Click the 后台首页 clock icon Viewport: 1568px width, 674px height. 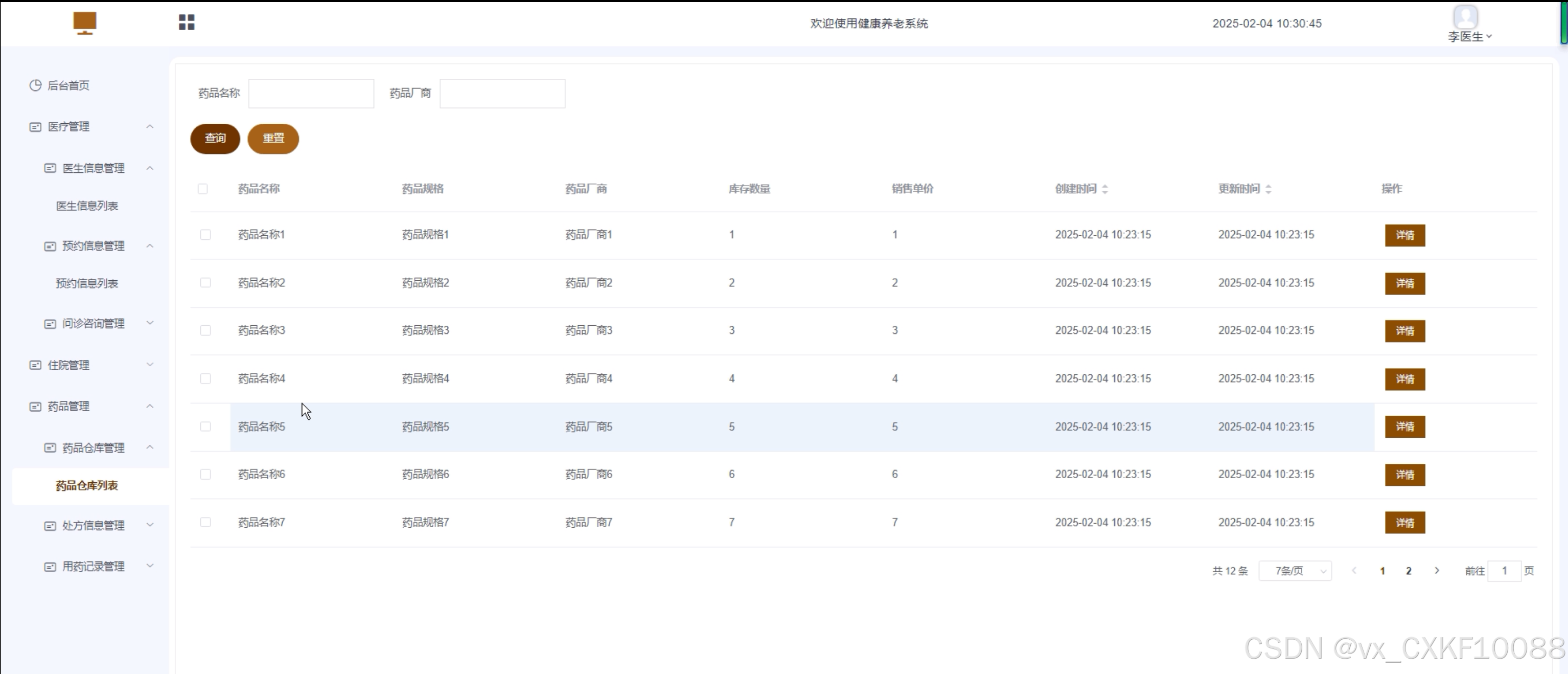point(35,85)
